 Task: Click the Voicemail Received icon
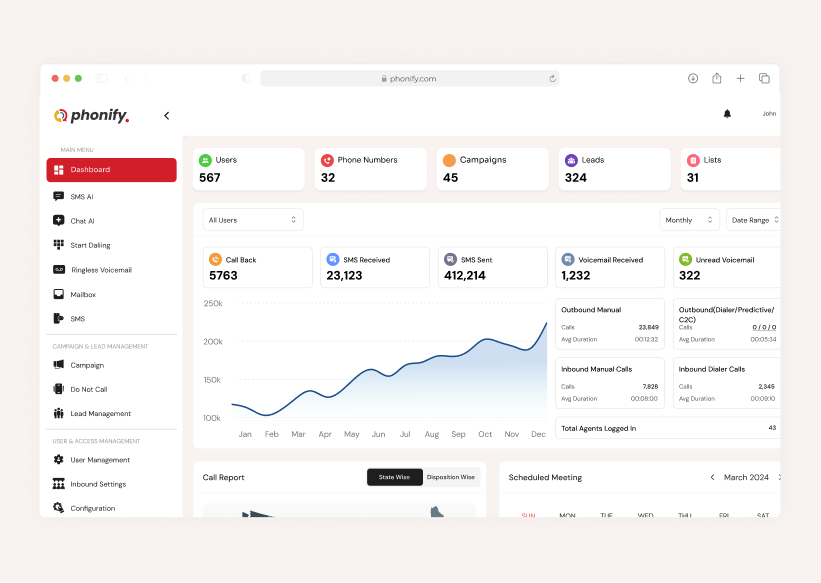569,259
